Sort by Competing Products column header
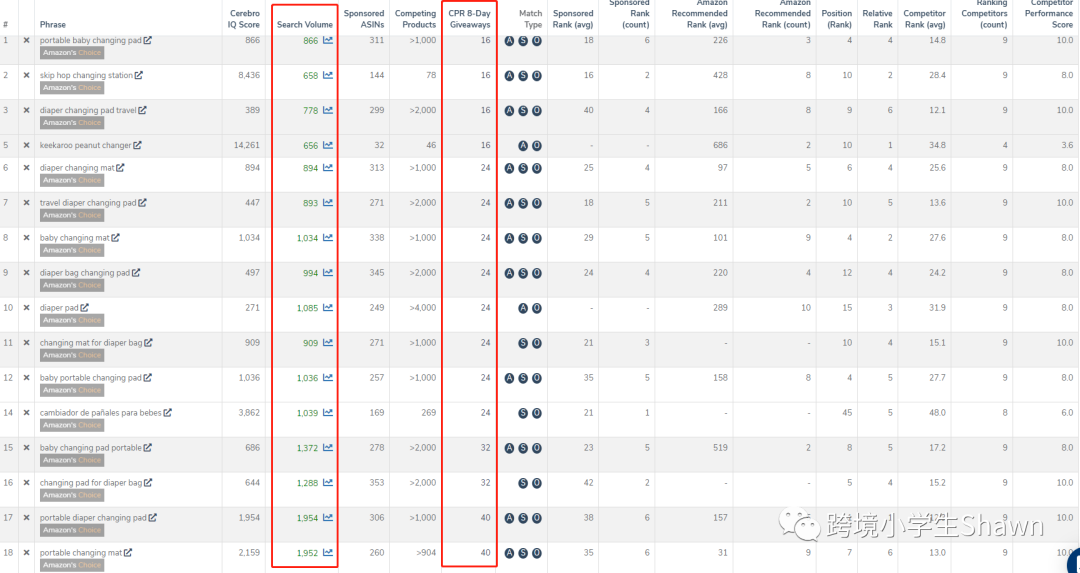This screenshot has width=1080, height=573. click(x=415, y=19)
